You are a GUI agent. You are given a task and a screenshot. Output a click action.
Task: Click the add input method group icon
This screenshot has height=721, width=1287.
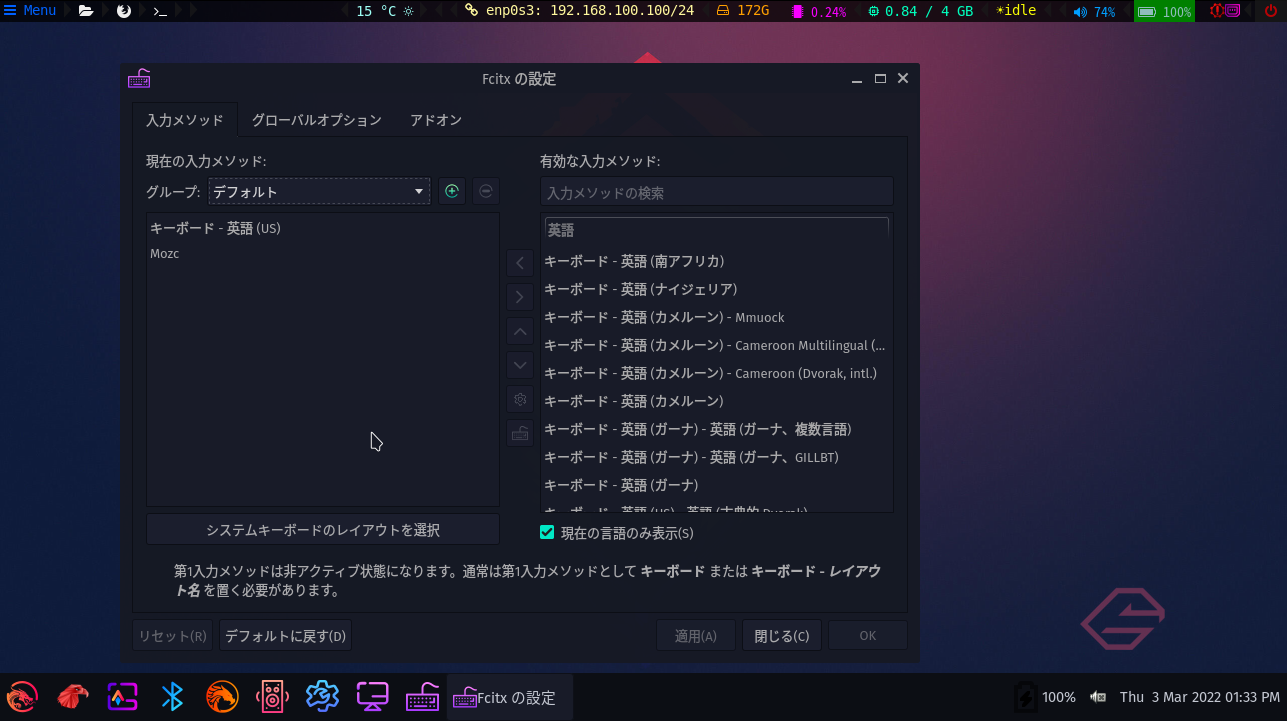pos(452,191)
